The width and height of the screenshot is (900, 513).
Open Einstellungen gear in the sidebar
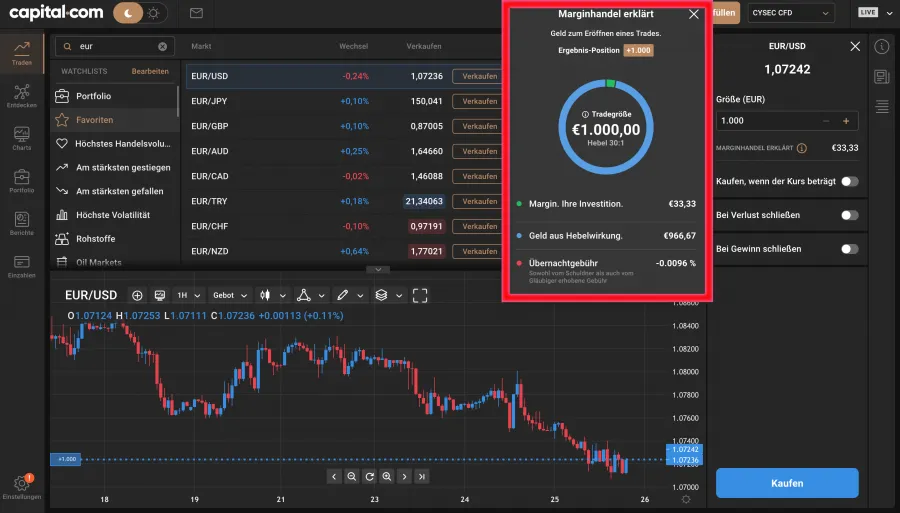point(21,486)
